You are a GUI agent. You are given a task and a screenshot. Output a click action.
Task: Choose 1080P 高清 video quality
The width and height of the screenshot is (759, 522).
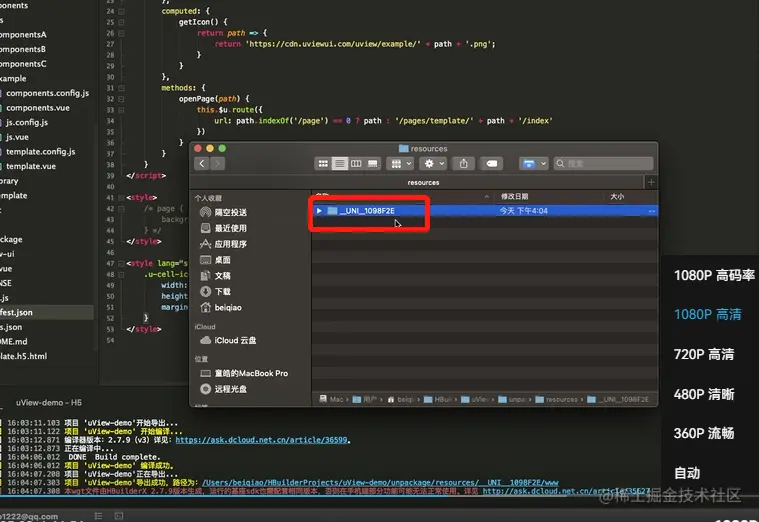[x=707, y=315]
